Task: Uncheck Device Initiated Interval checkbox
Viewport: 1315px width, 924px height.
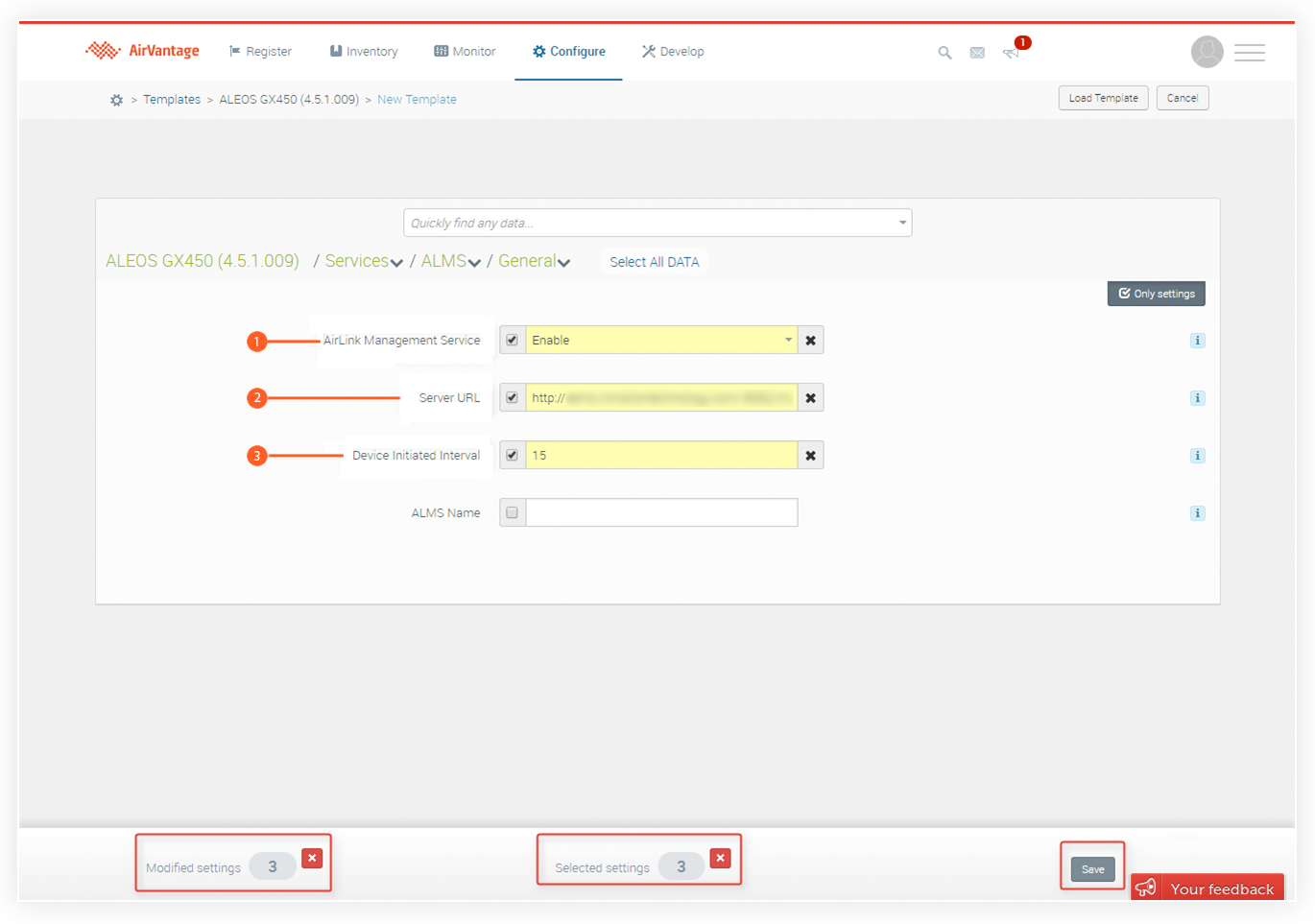Action: [512, 456]
